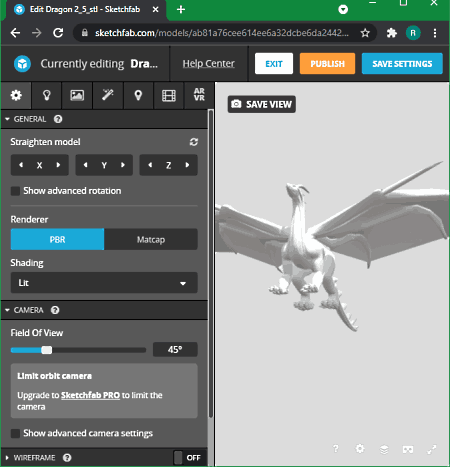
Task: Open the AR VR settings tab
Action: pos(199,95)
